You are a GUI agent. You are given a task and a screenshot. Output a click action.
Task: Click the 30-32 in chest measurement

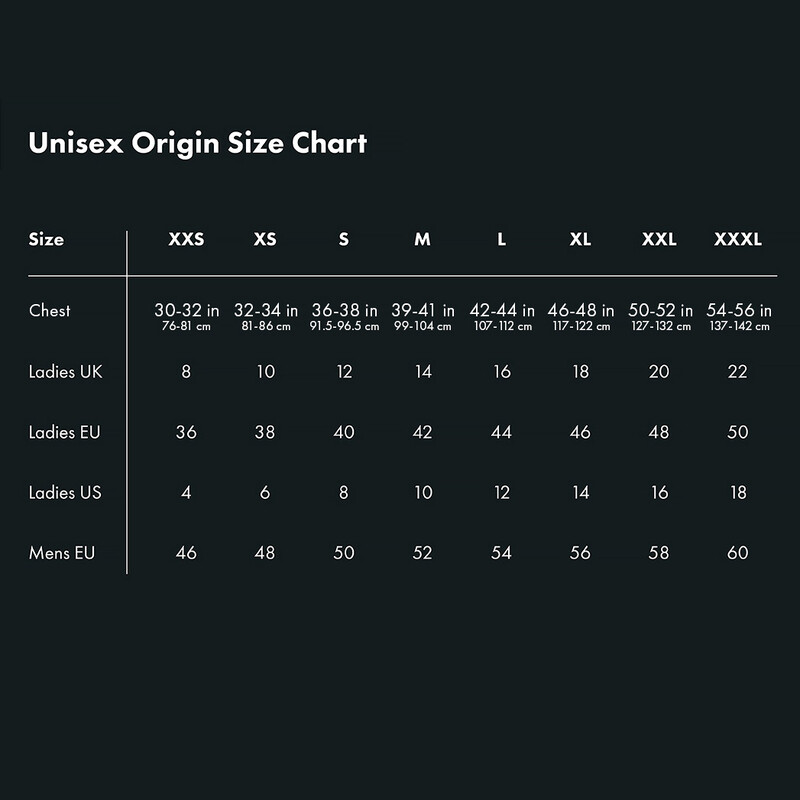[186, 312]
